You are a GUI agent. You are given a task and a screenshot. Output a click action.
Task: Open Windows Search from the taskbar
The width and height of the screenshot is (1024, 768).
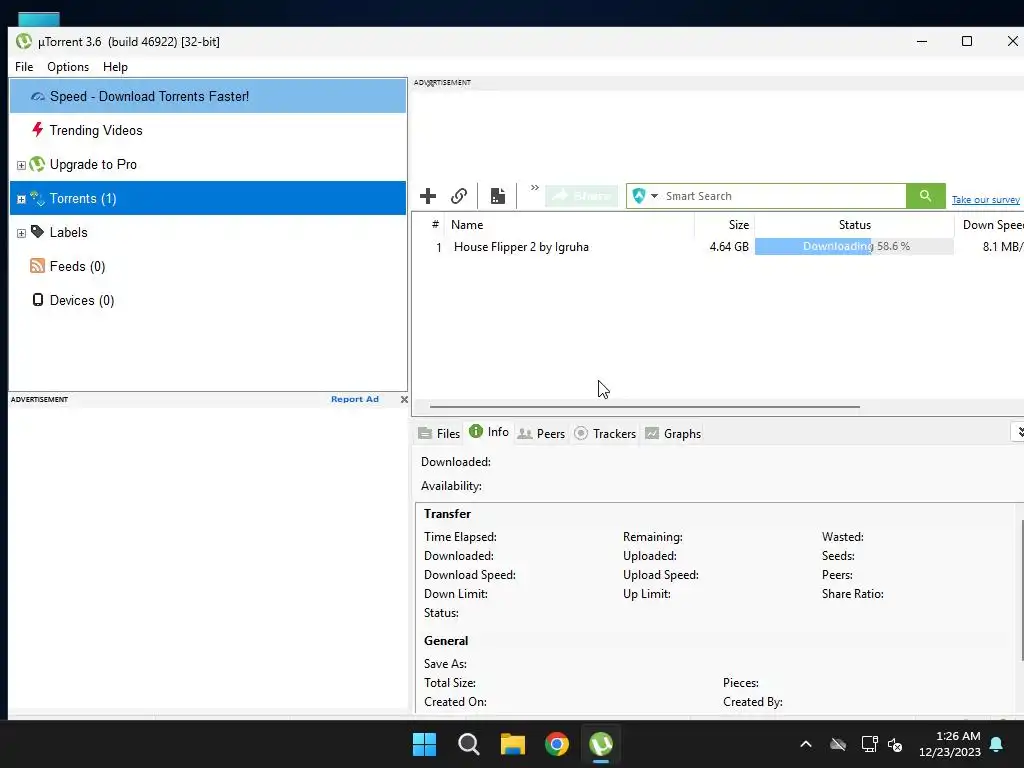point(469,744)
